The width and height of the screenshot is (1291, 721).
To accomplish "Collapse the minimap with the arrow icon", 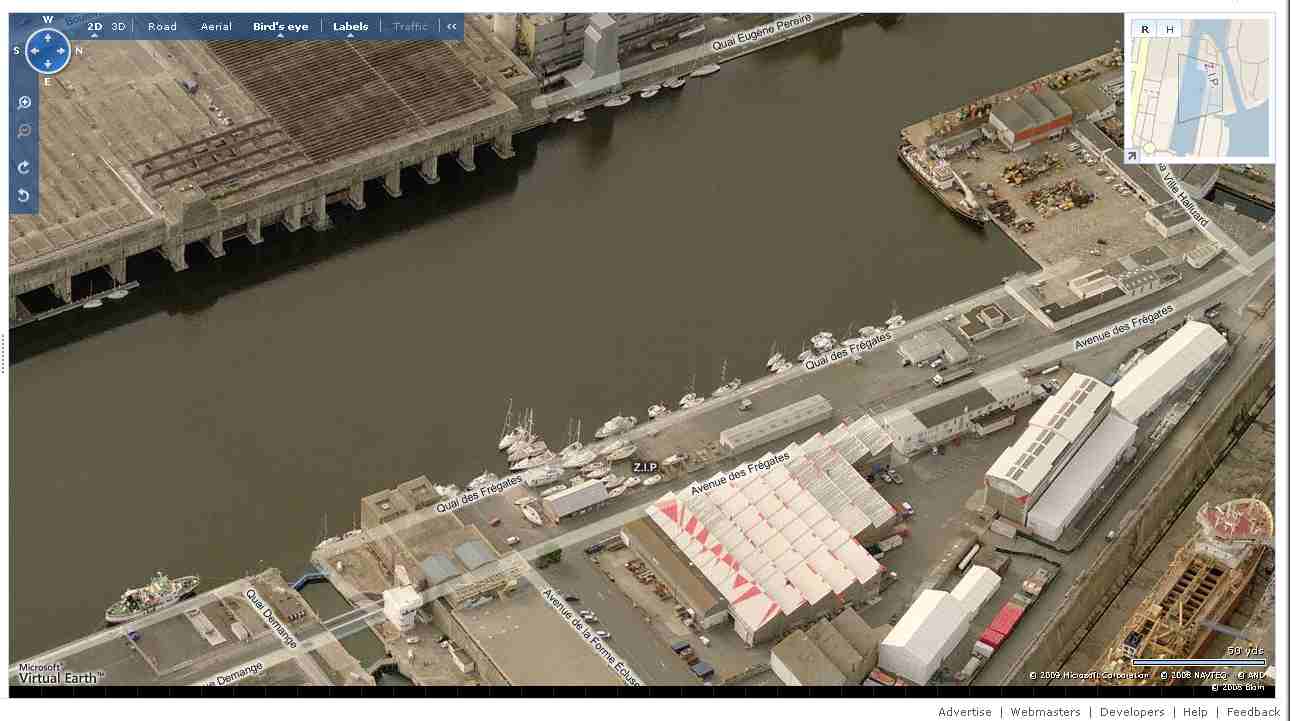I will tap(1132, 156).
